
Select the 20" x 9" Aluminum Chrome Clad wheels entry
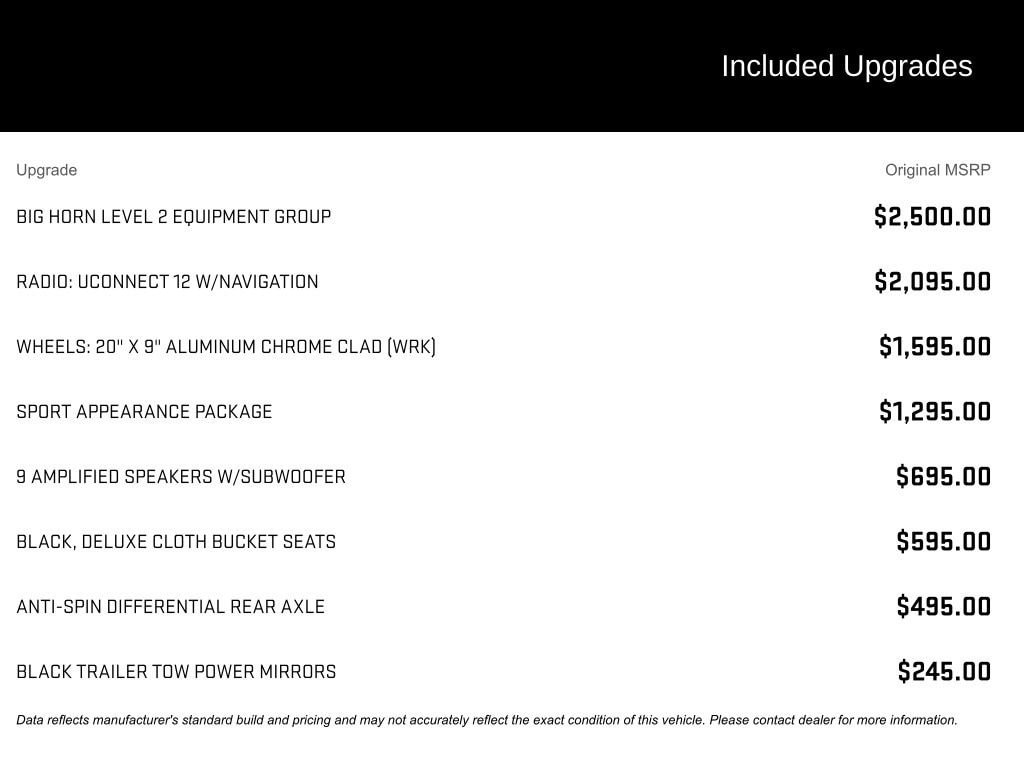226,347
